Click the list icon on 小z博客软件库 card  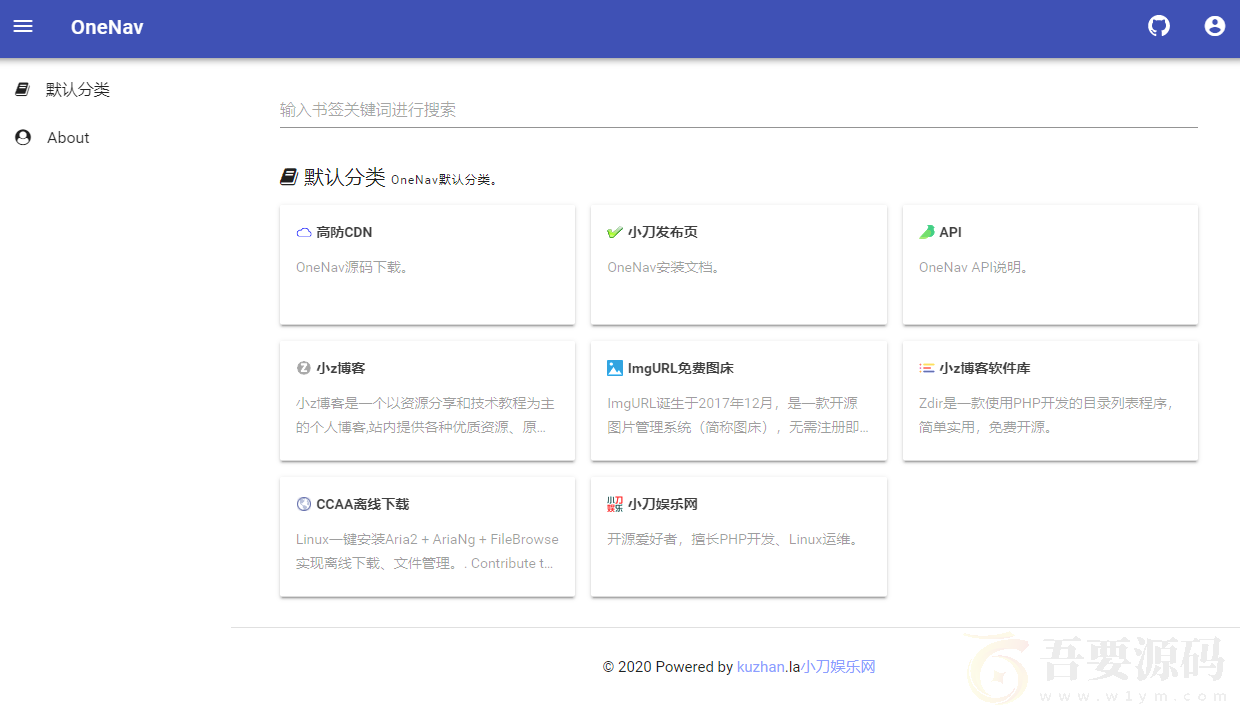coord(927,368)
